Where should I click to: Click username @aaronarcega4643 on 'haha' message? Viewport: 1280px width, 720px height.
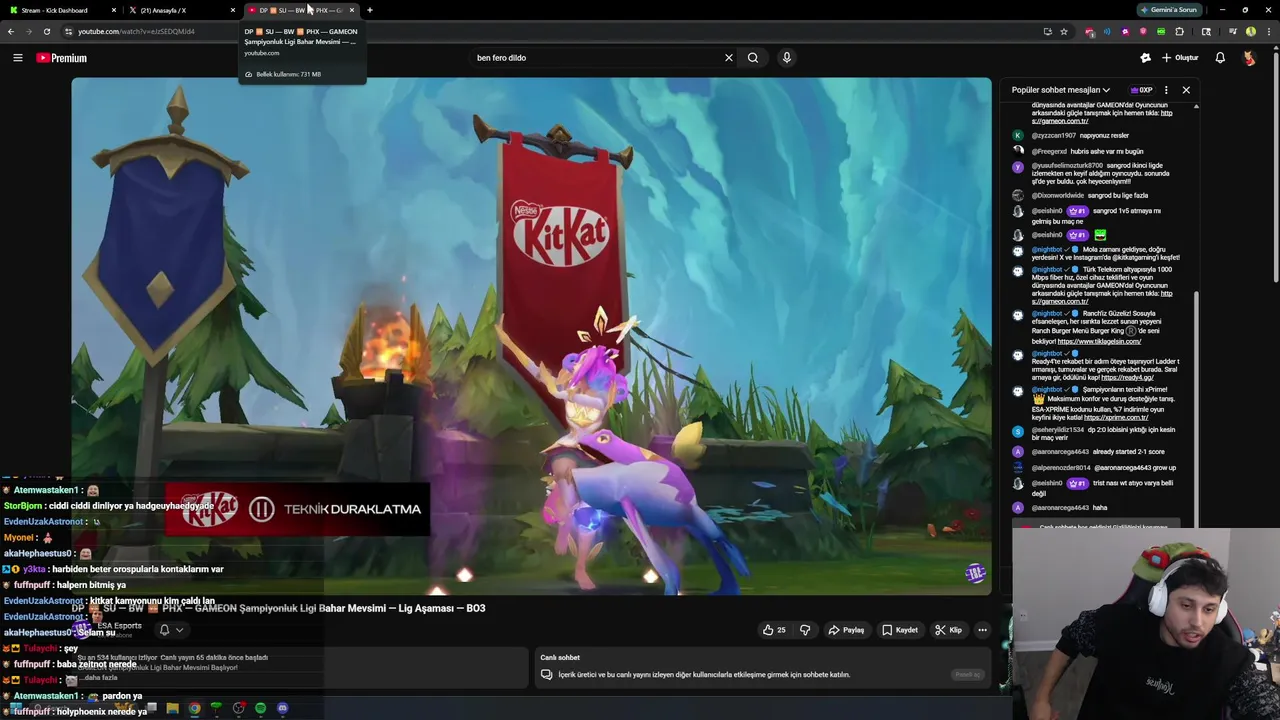[1059, 507]
